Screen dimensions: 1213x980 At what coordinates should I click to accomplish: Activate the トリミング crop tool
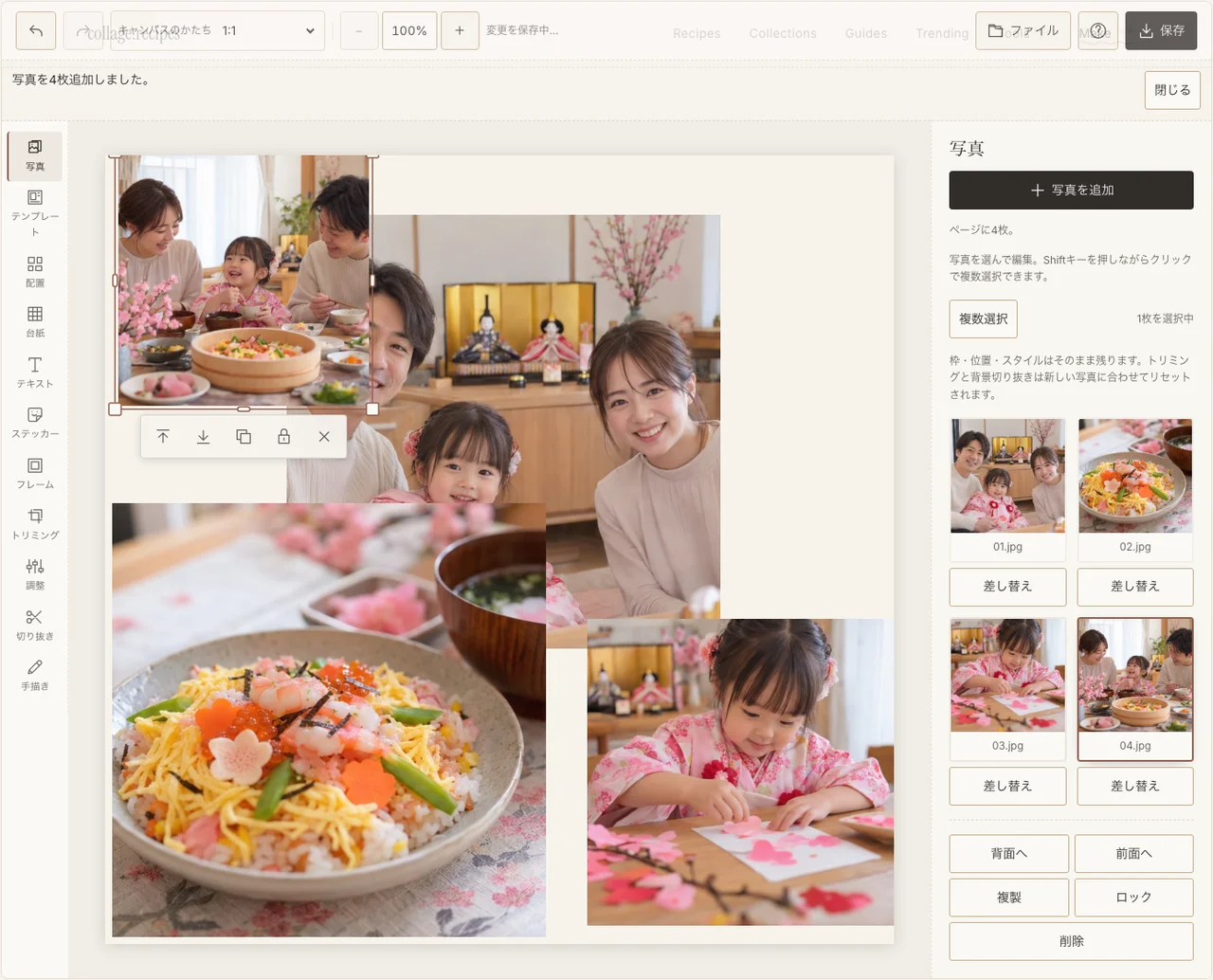click(x=35, y=523)
